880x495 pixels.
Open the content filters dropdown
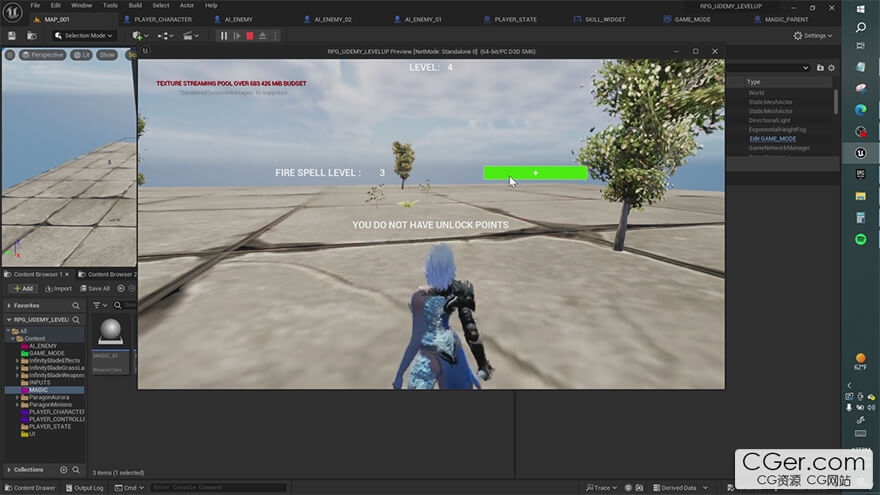pyautogui.click(x=100, y=305)
